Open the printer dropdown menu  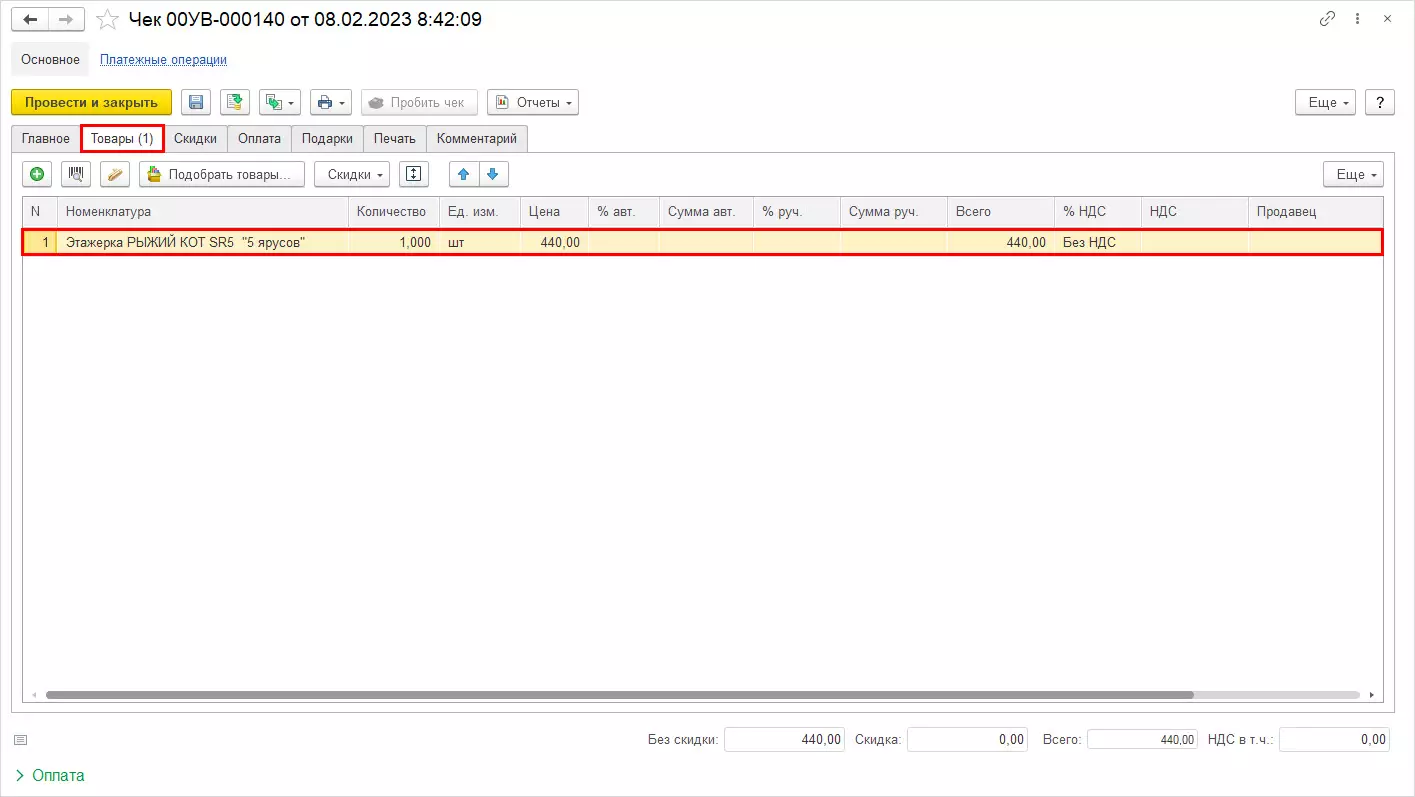[x=331, y=102]
